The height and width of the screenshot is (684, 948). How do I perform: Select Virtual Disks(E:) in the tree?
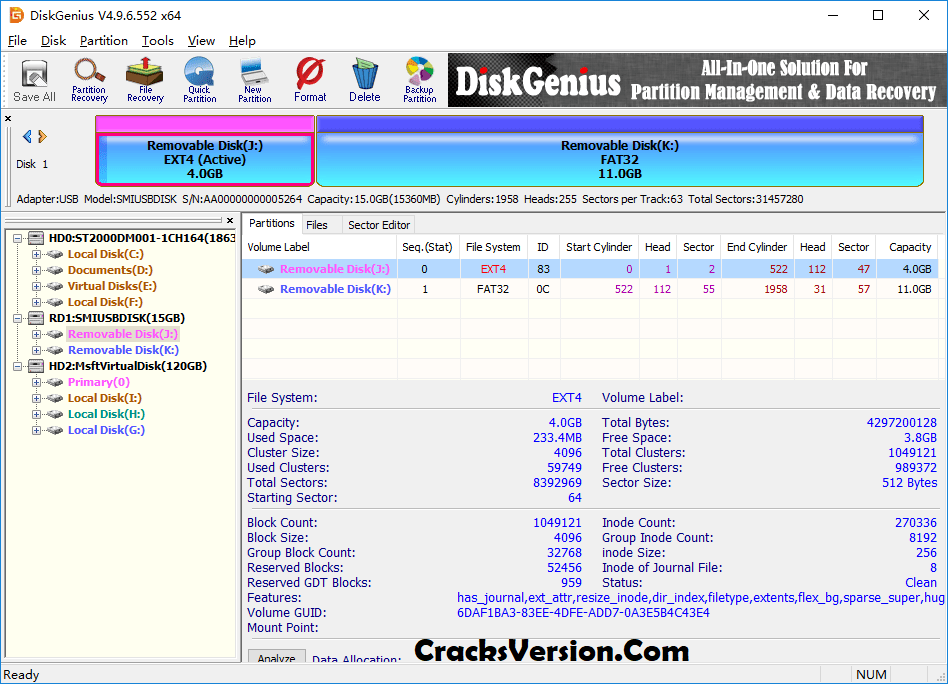tap(112, 286)
